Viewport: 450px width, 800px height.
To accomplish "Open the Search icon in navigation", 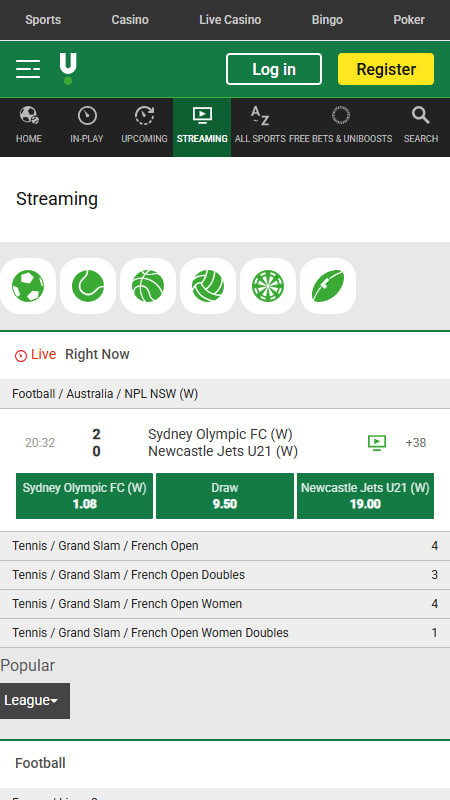I will click(421, 126).
